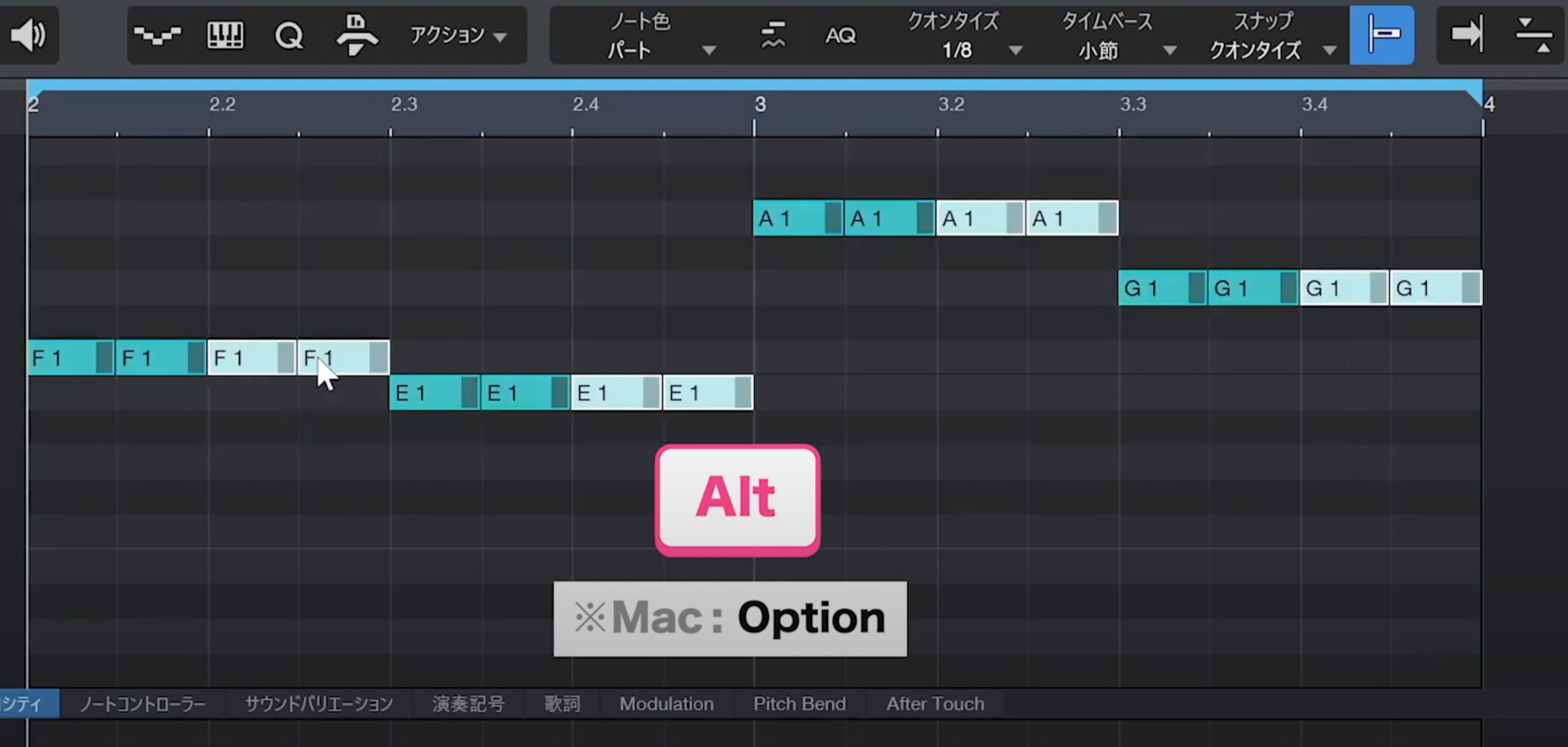The image size is (1568, 747).
Task: Click bar 3 marker on the timeline ruler
Action: tap(759, 105)
